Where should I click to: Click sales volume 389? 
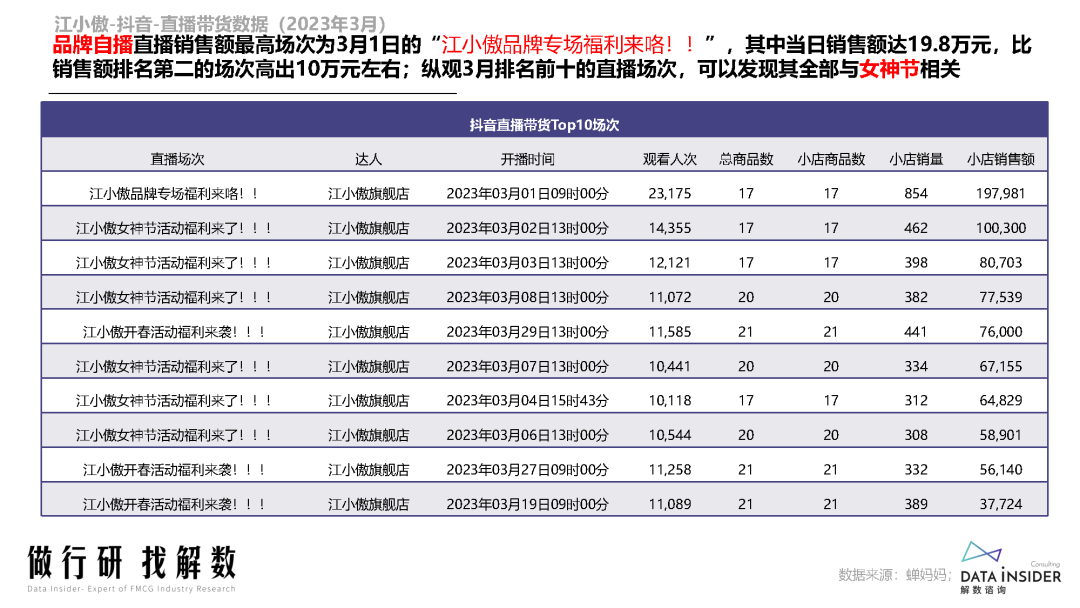point(916,504)
